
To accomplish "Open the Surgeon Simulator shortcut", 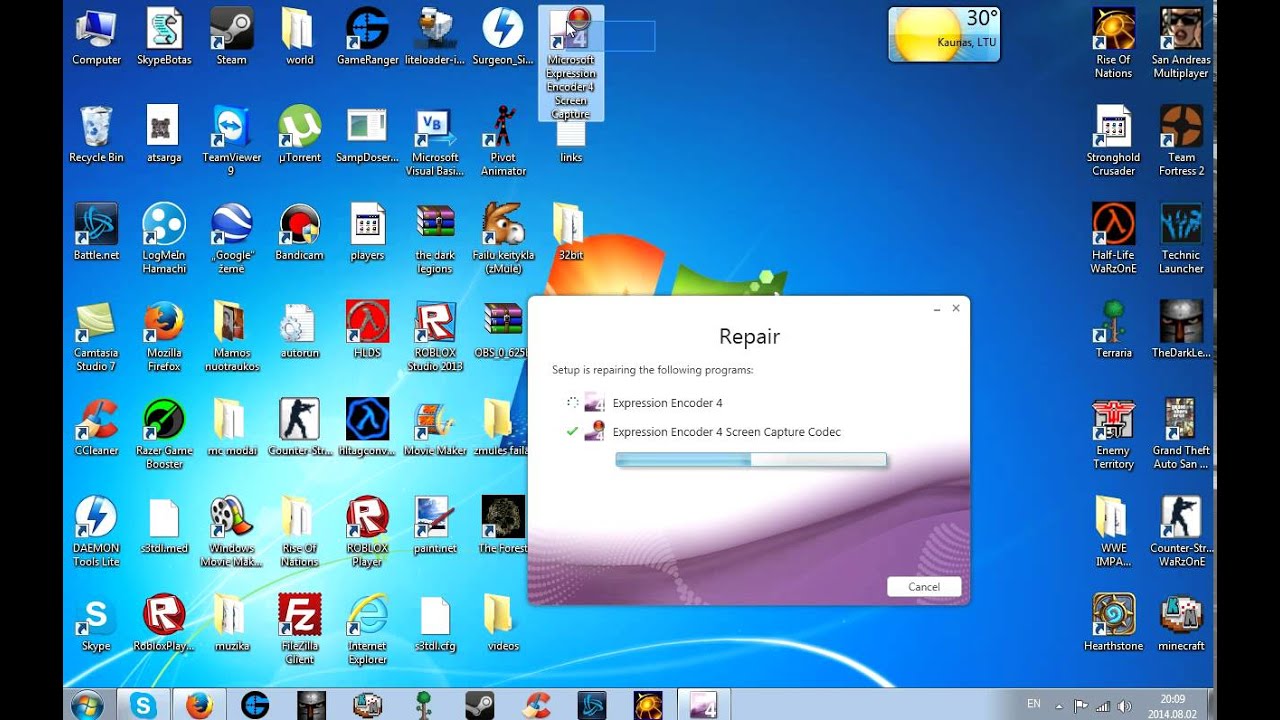I will pos(503,37).
